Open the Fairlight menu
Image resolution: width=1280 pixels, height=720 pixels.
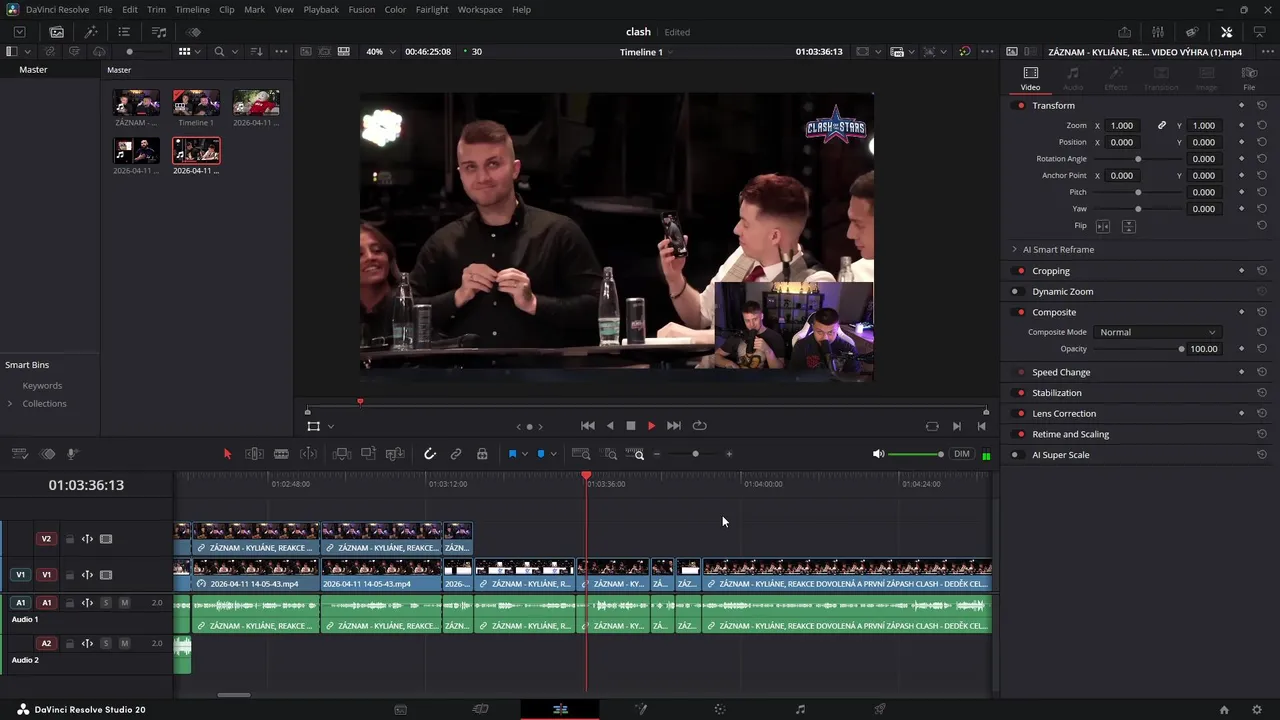432,9
